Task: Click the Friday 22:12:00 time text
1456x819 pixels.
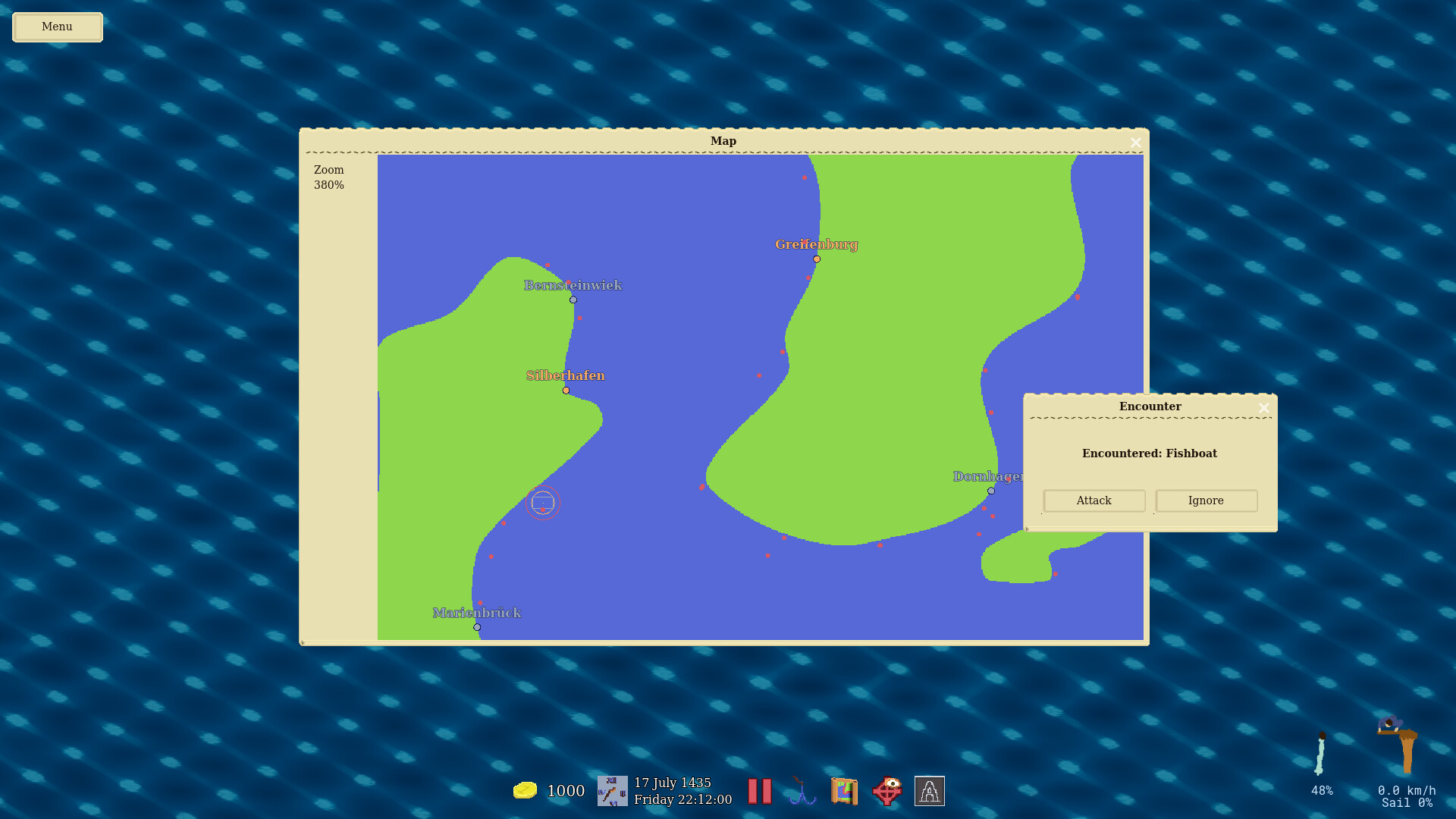Action: point(683,799)
